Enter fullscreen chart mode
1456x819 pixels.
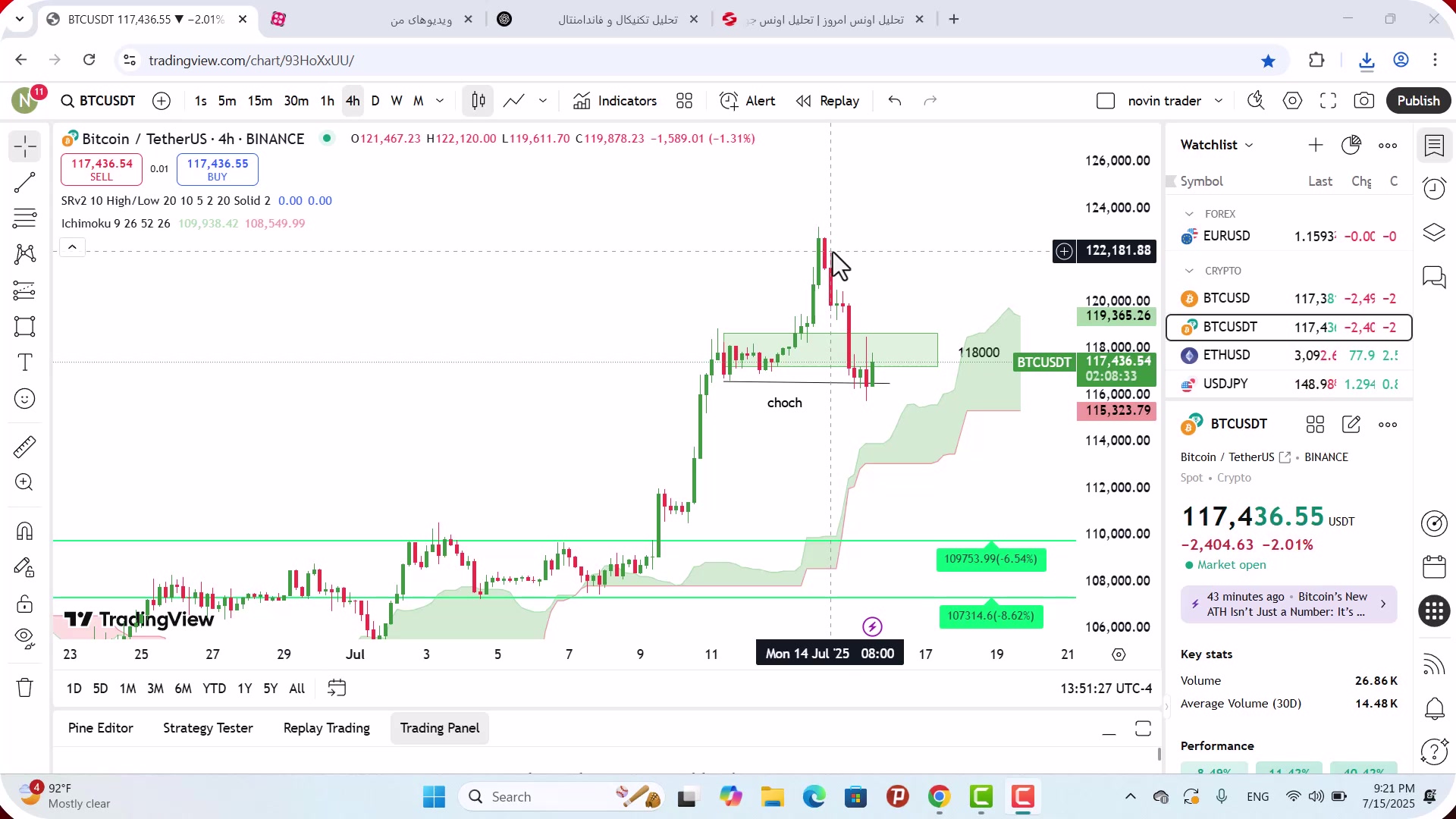point(1329,101)
